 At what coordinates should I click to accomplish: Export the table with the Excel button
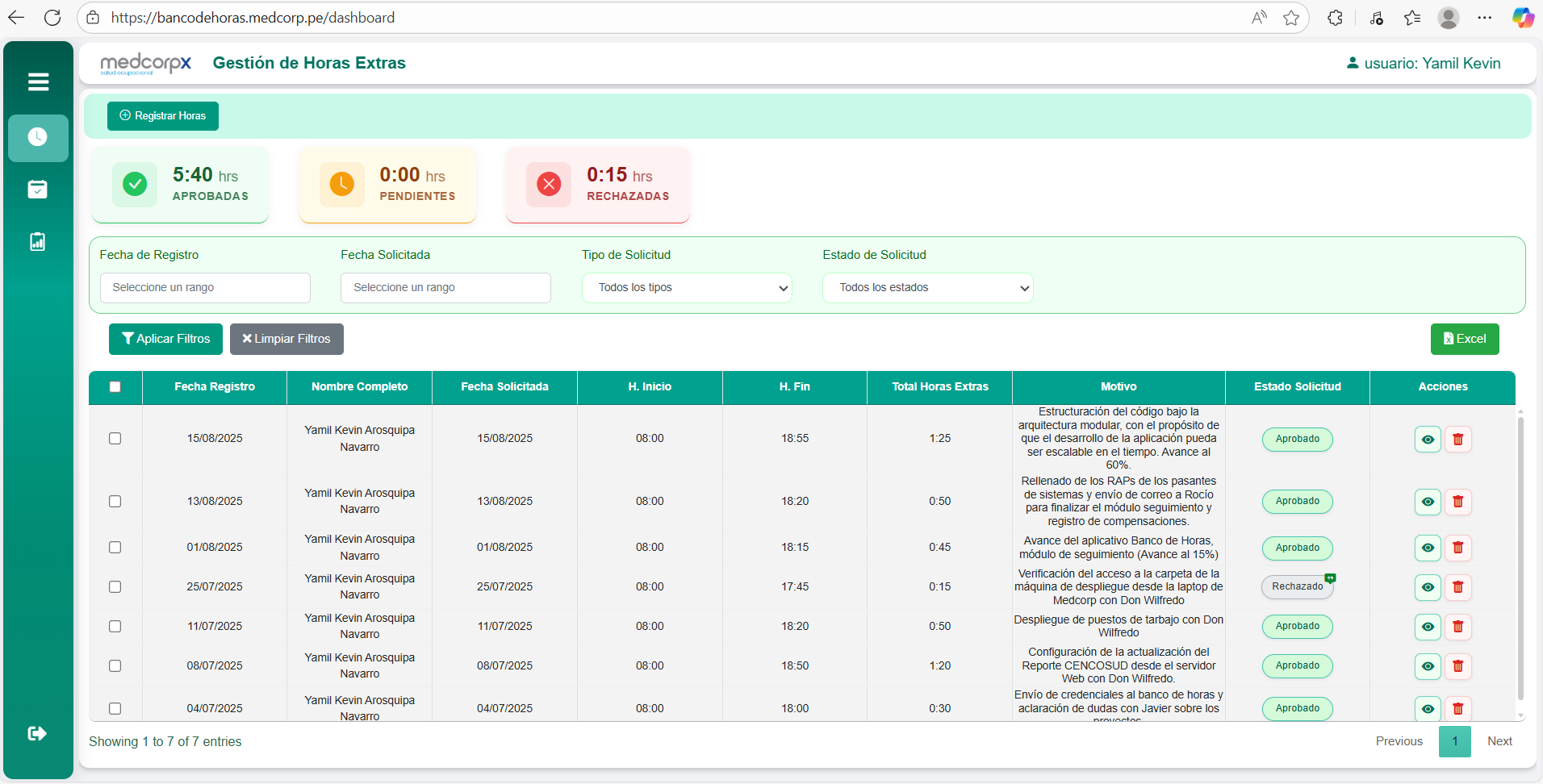click(x=1465, y=339)
